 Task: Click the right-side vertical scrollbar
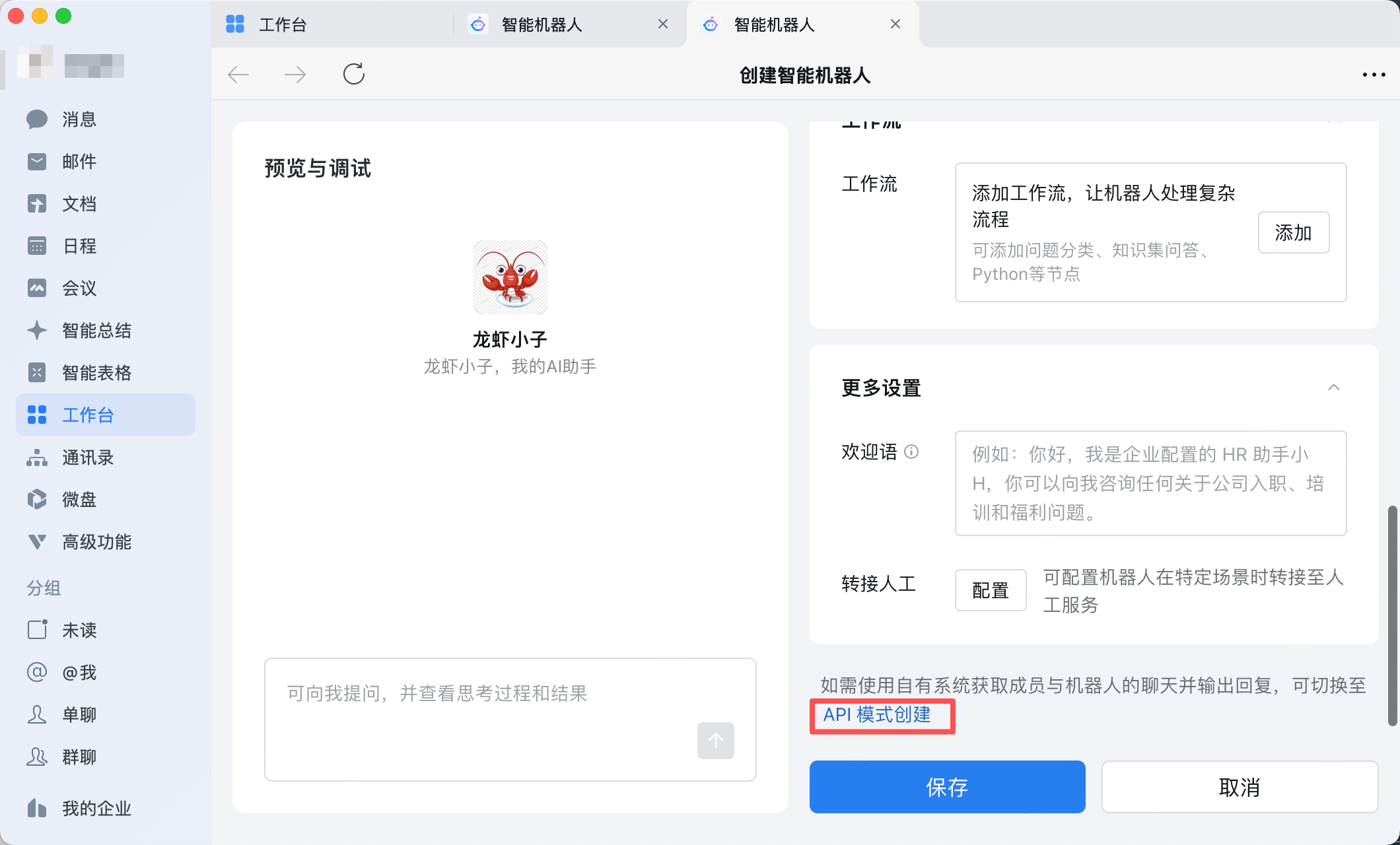1392,614
